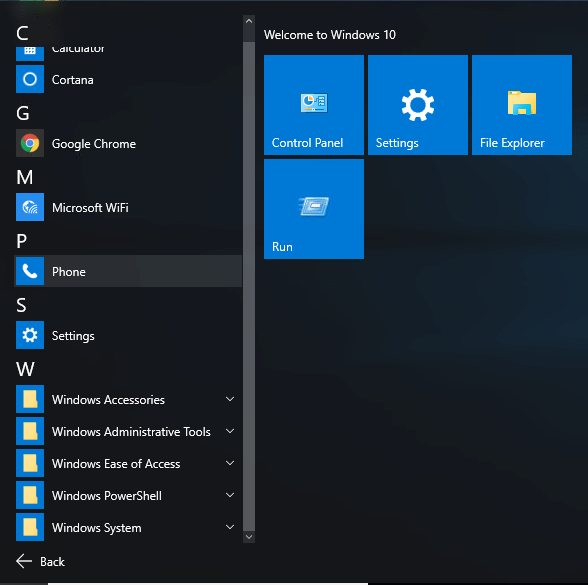Launch the Run tile
The height and width of the screenshot is (585, 588).
click(314, 208)
